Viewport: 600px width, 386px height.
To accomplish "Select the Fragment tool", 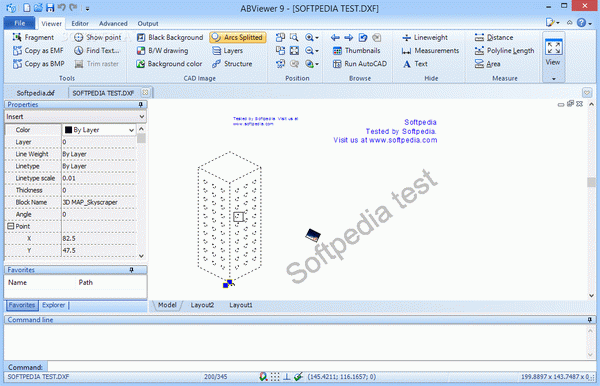I will pos(33,37).
